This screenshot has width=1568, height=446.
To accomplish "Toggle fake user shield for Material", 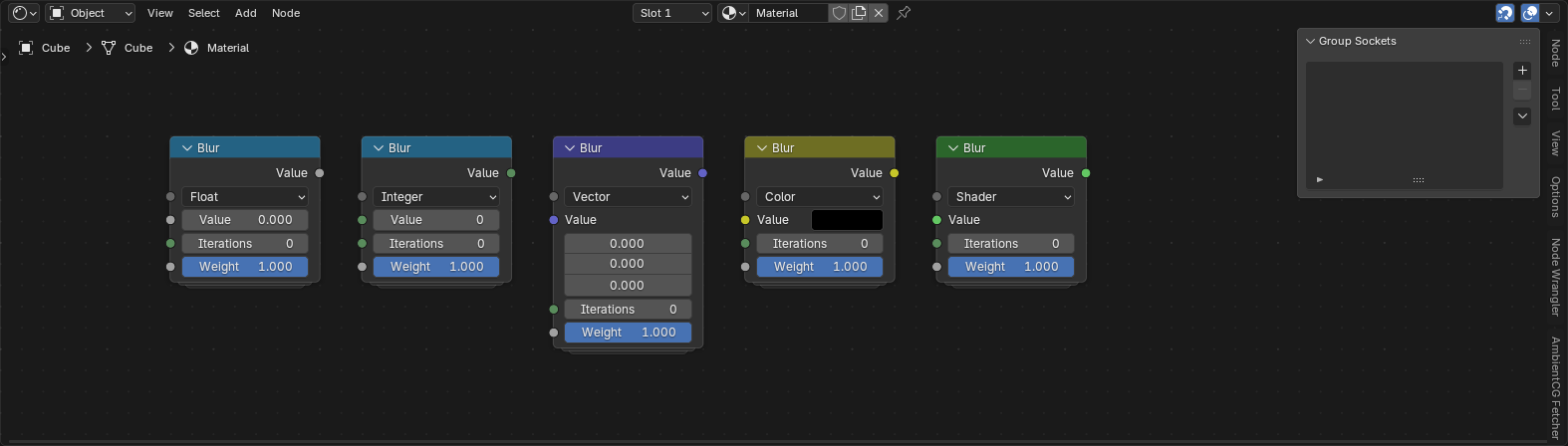I will (839, 13).
